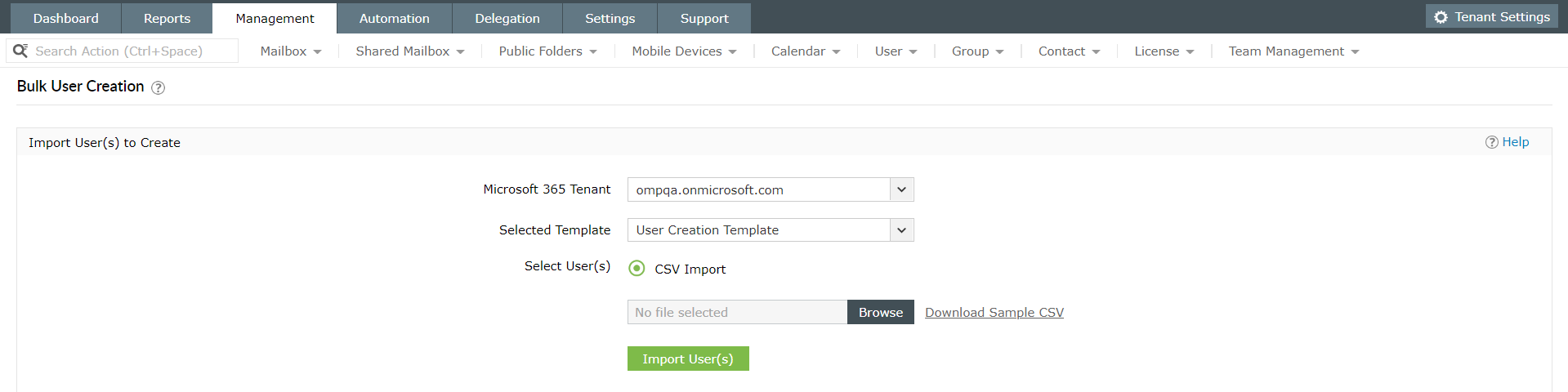Open the License dropdown menu

click(x=1164, y=51)
